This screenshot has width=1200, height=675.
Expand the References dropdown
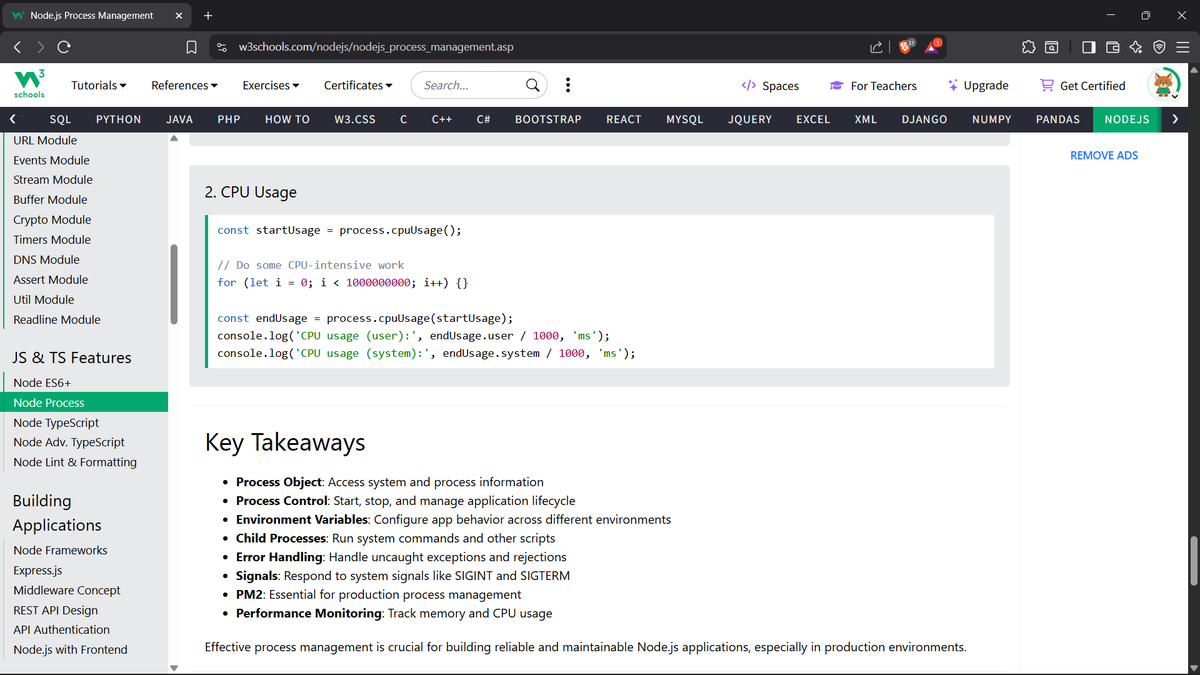(185, 85)
